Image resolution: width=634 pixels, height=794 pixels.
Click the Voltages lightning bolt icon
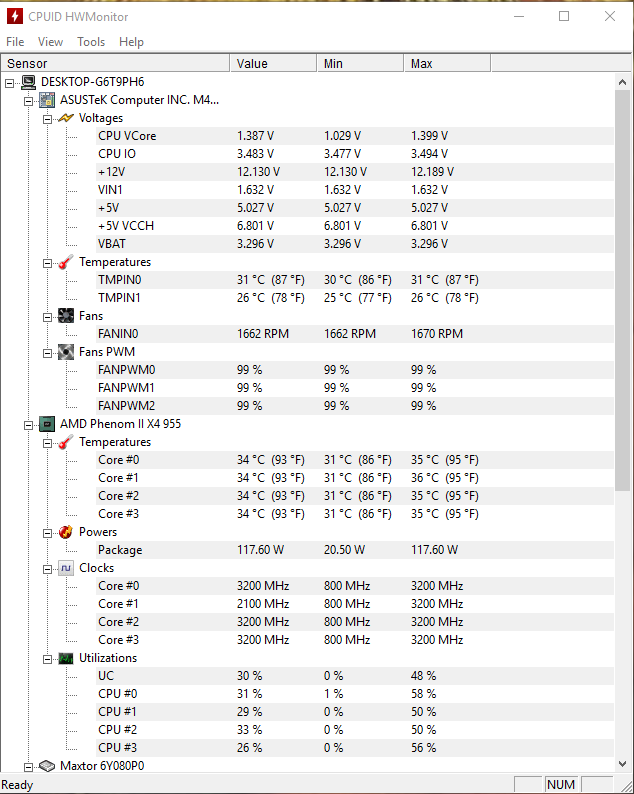pyautogui.click(x=66, y=118)
